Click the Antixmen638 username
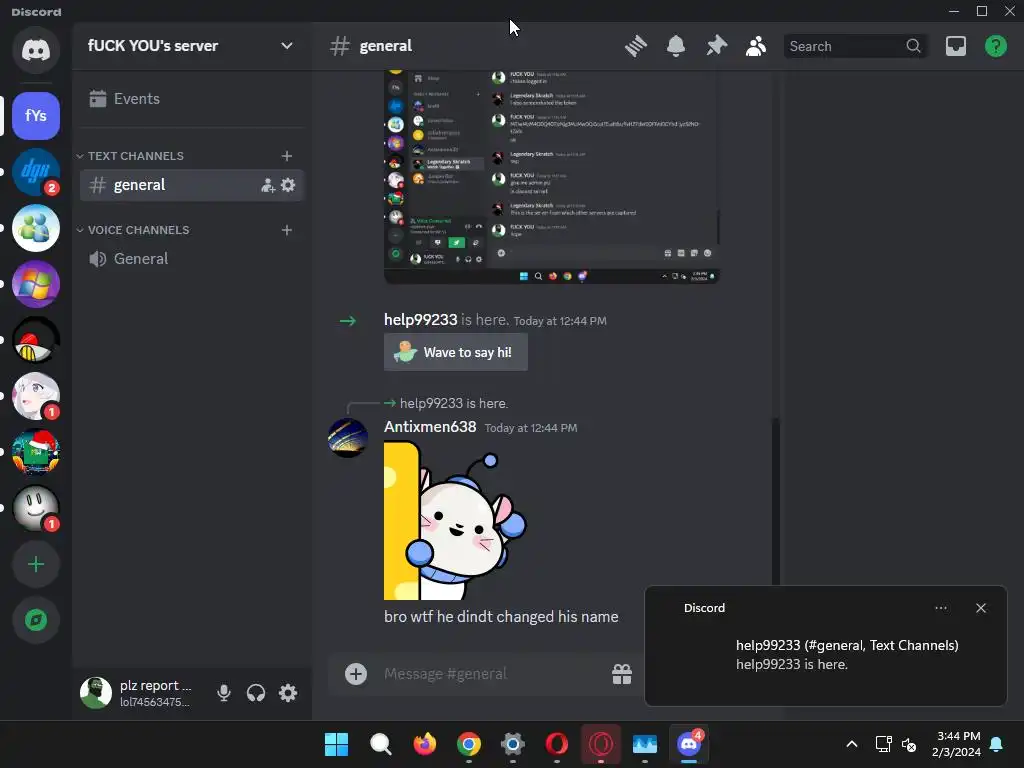The image size is (1024, 768). point(430,427)
